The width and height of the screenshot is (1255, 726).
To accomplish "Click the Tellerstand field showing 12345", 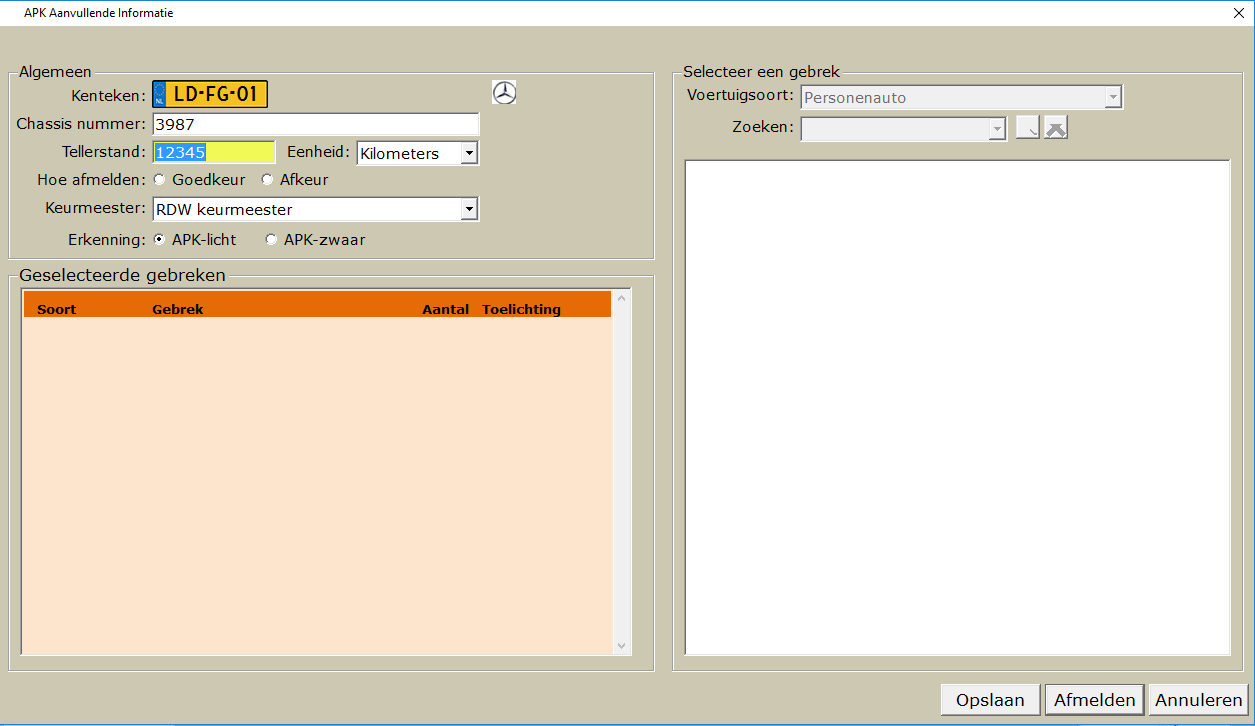I will (214, 152).
